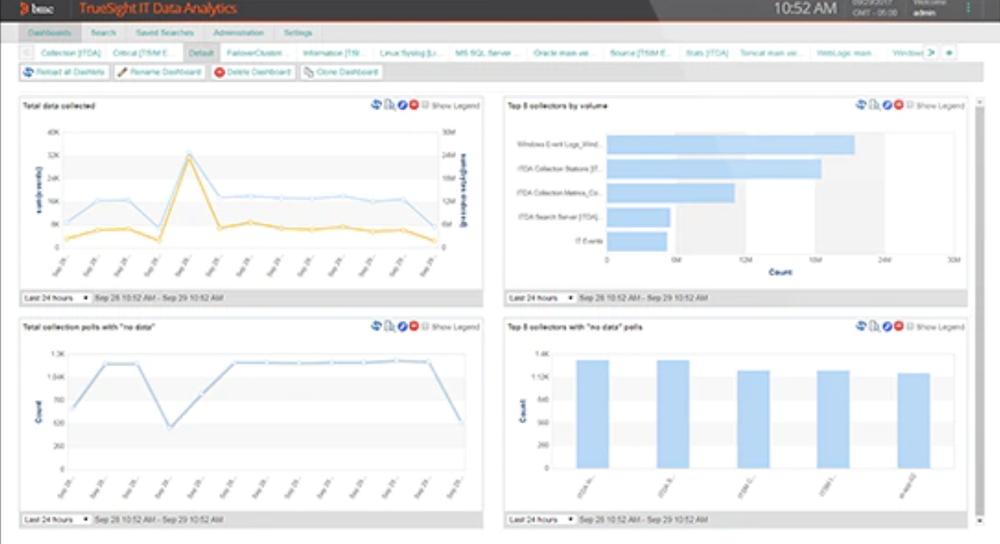1000x544 pixels.
Task: Edit the Total data collected dashlet
Action: (402, 105)
